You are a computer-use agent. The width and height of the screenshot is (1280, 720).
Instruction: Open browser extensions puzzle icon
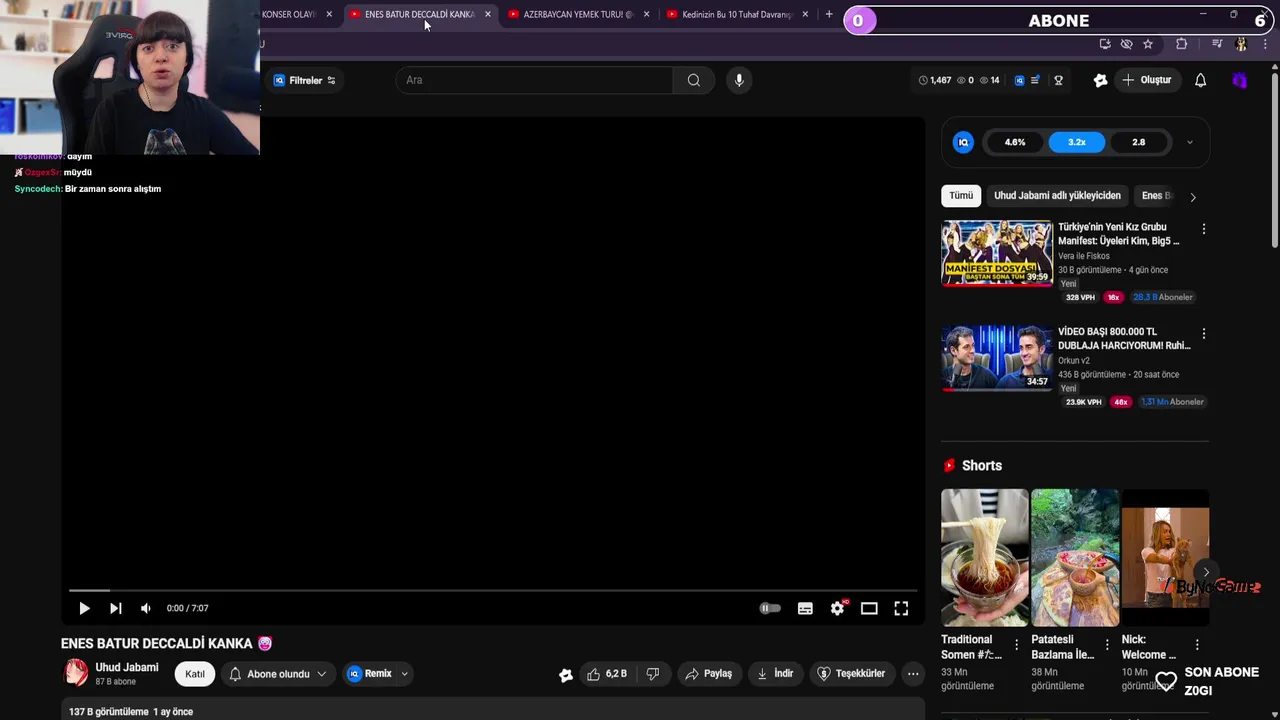coord(1182,44)
